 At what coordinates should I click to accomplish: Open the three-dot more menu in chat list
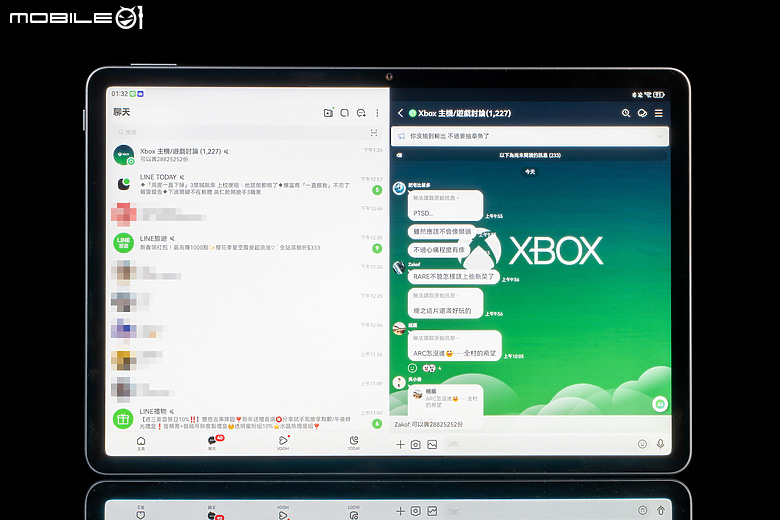click(x=378, y=113)
